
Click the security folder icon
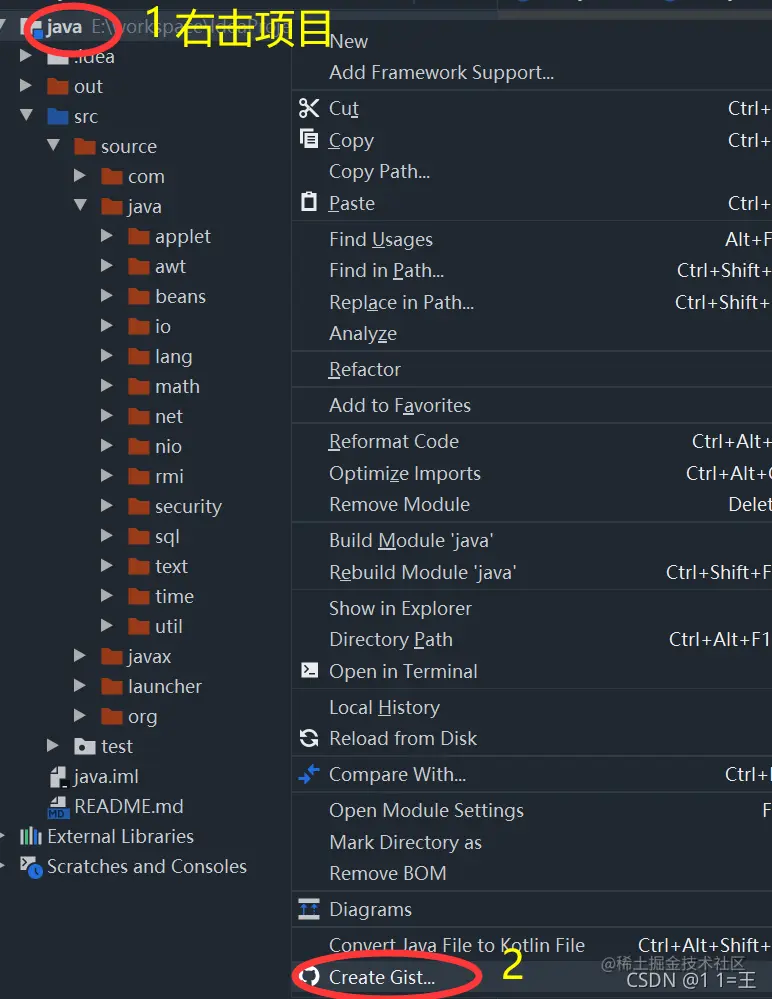tap(139, 506)
